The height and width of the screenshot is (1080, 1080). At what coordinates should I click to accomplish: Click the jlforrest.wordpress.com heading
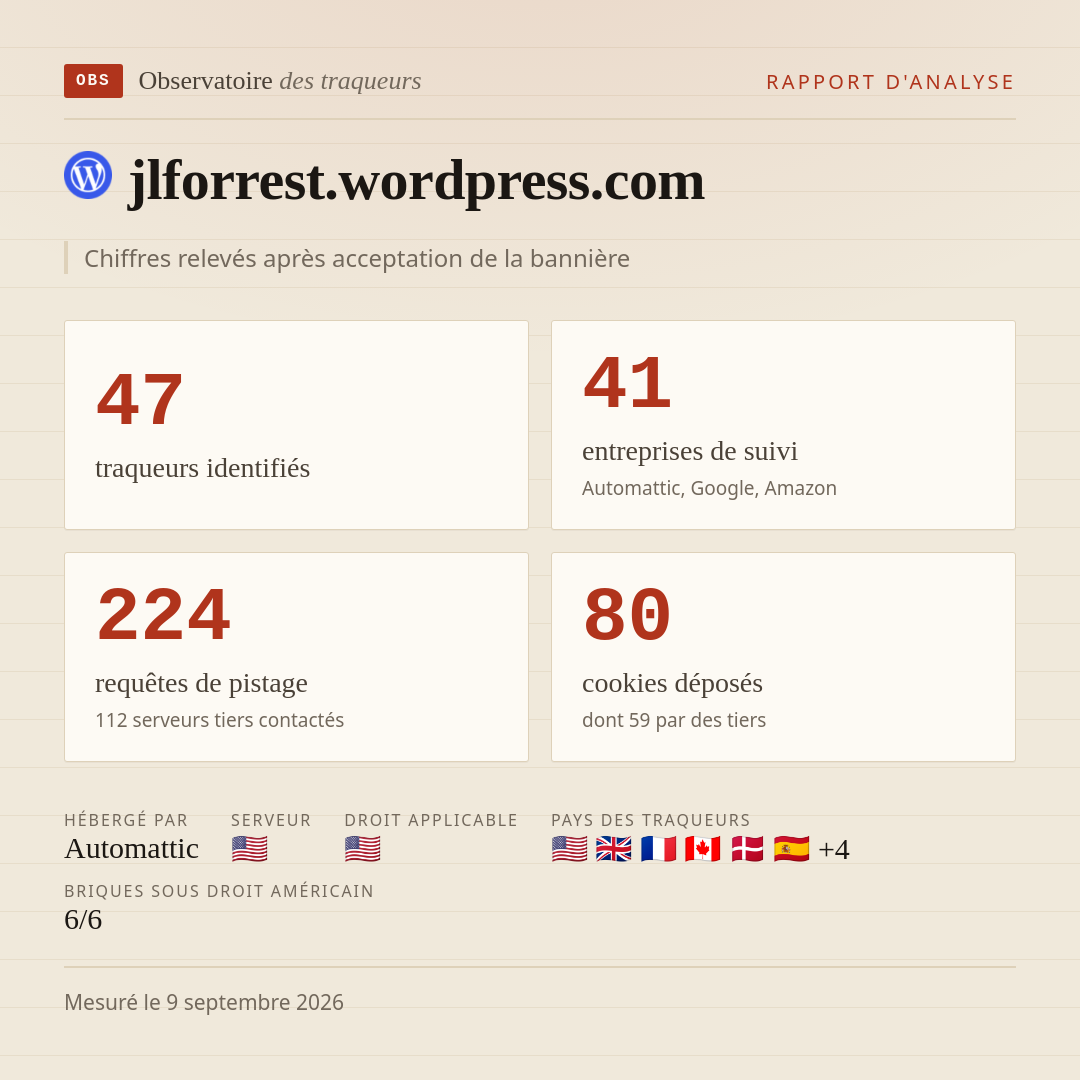pyautogui.click(x=417, y=180)
